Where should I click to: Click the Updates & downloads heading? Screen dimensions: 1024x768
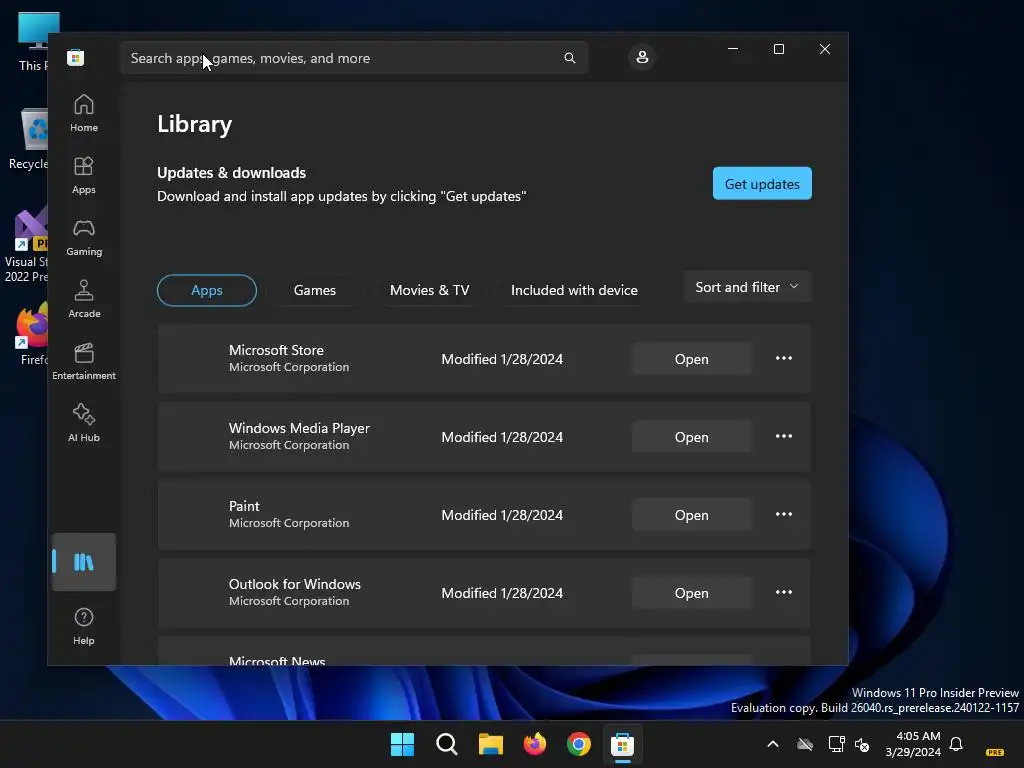[231, 172]
